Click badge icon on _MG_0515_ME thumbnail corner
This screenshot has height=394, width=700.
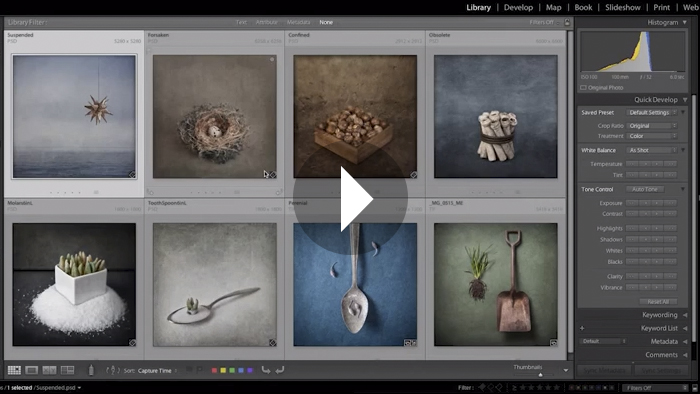(554, 343)
